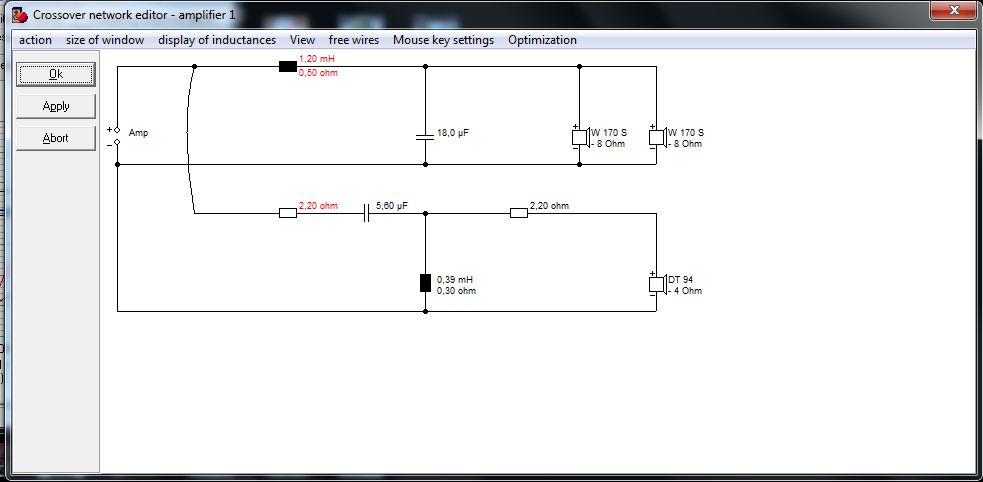Open the Optimization menu
Viewport: 983px width, 482px height.
pos(542,40)
